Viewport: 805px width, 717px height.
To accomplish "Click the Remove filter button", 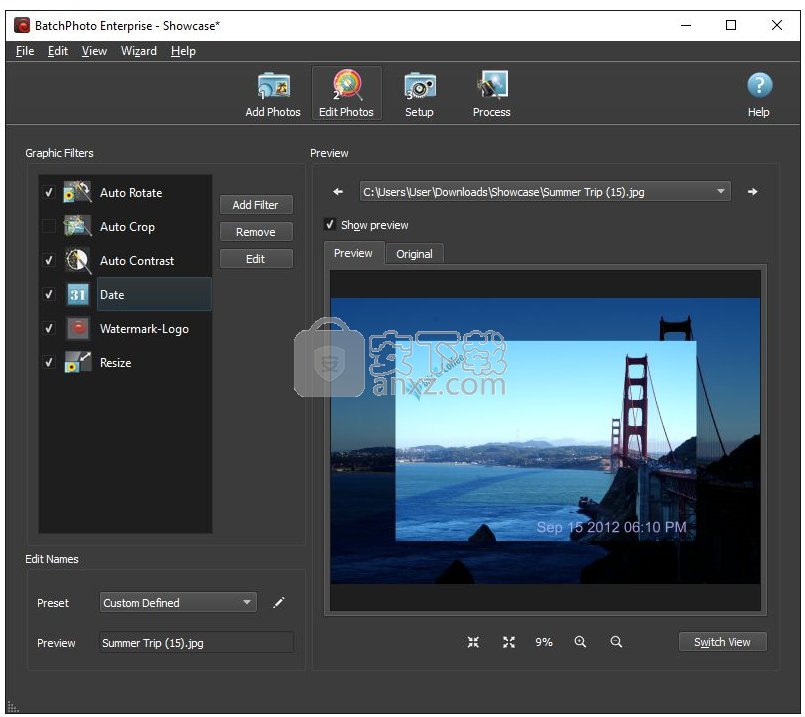I will [256, 232].
